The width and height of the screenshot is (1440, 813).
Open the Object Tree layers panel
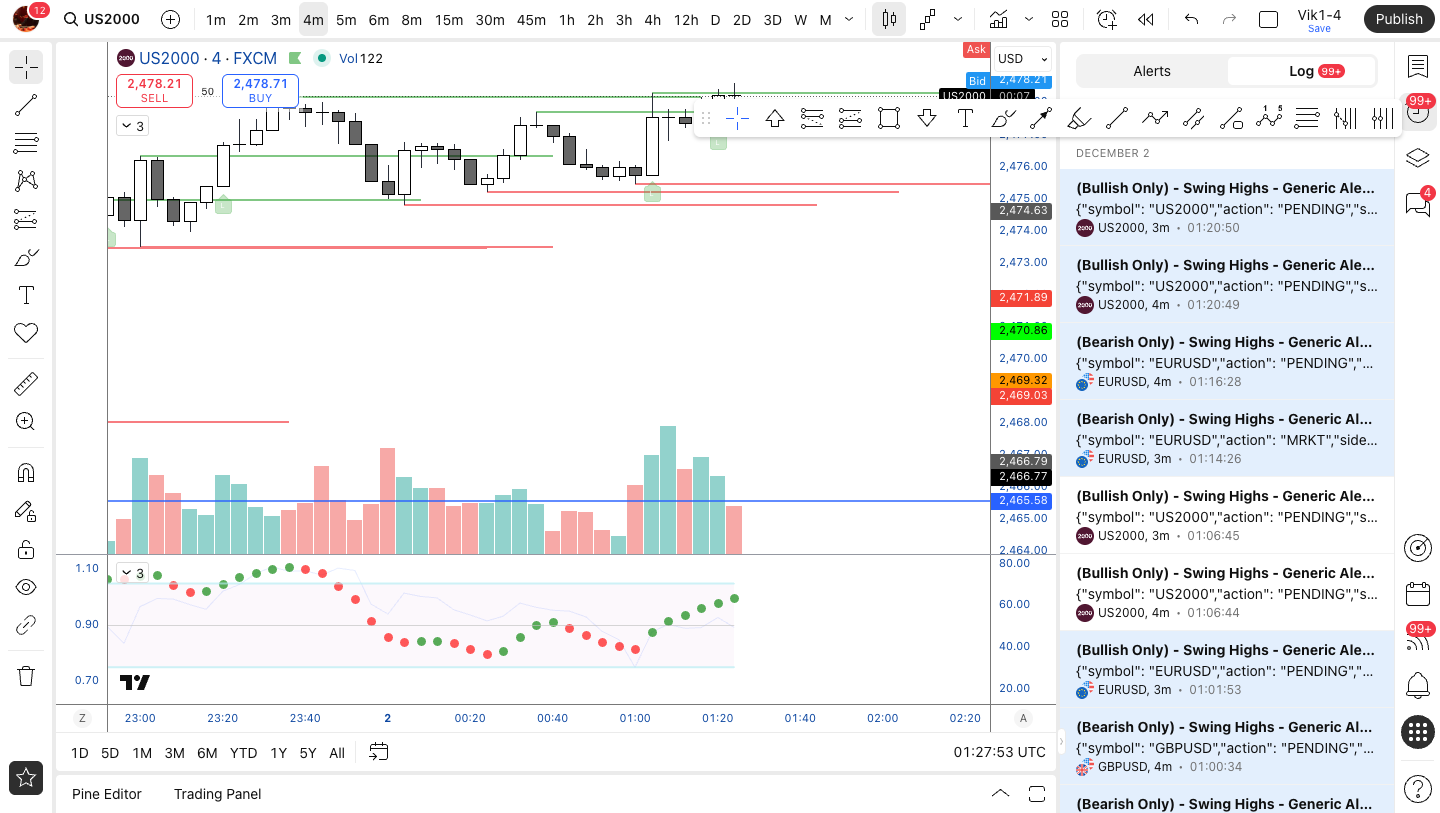pos(1418,158)
